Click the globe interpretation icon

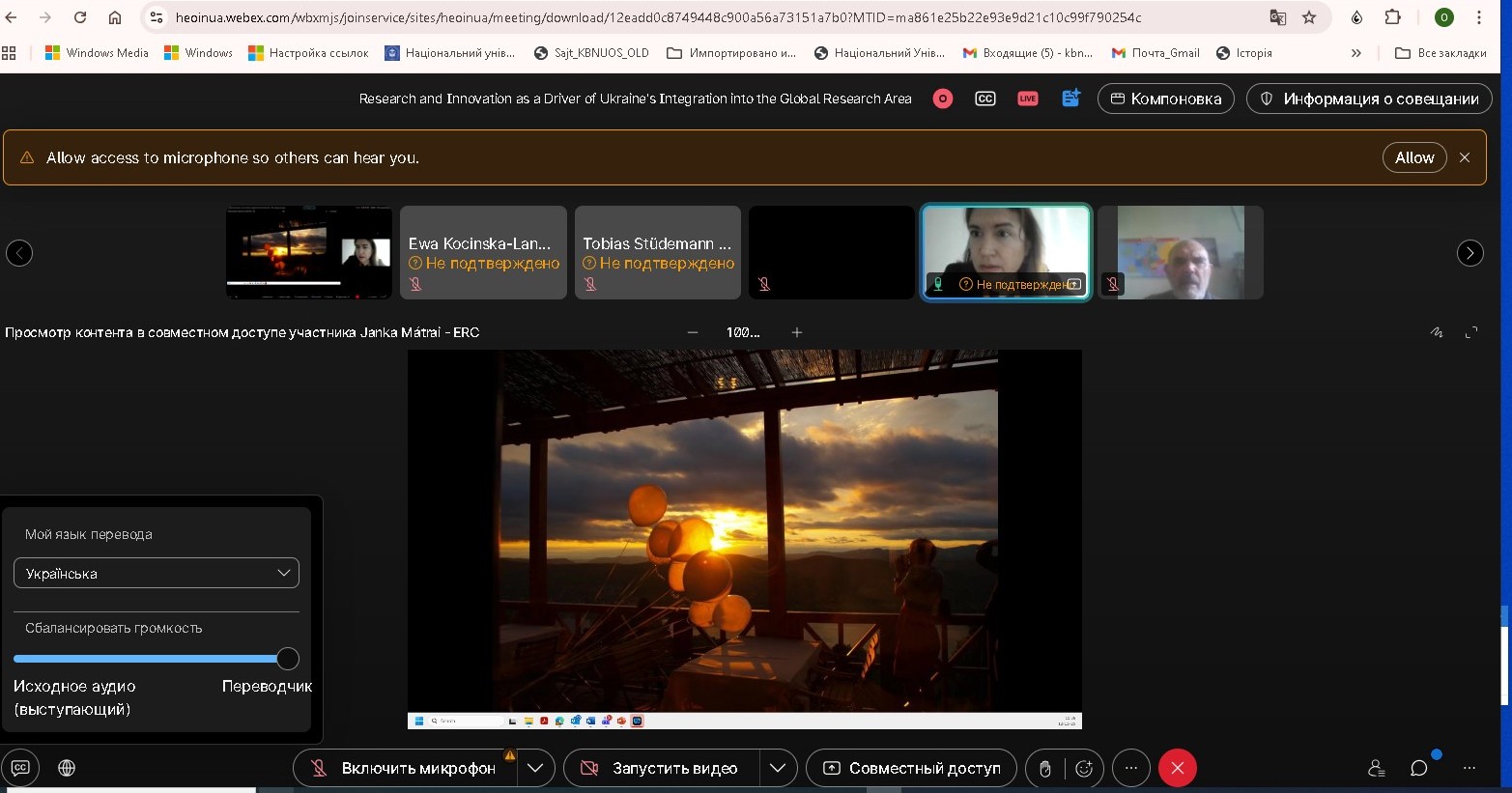67,768
